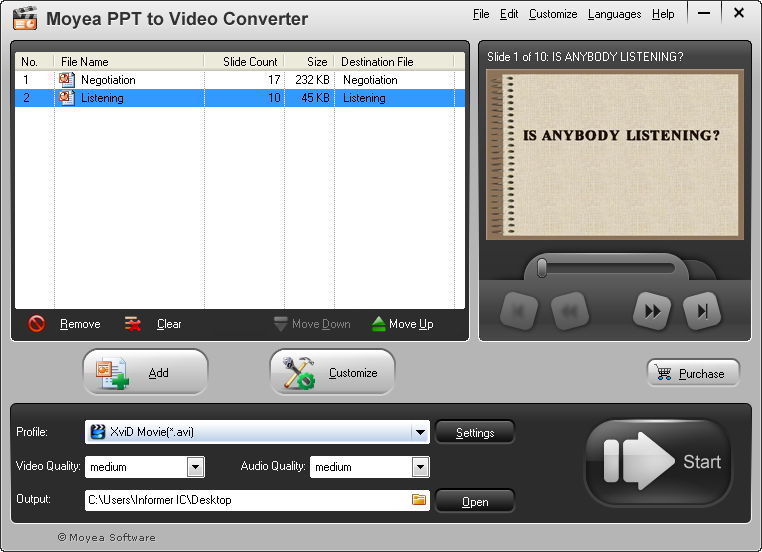Image resolution: width=762 pixels, height=552 pixels.
Task: Sort by Size column header
Action: [x=309, y=62]
